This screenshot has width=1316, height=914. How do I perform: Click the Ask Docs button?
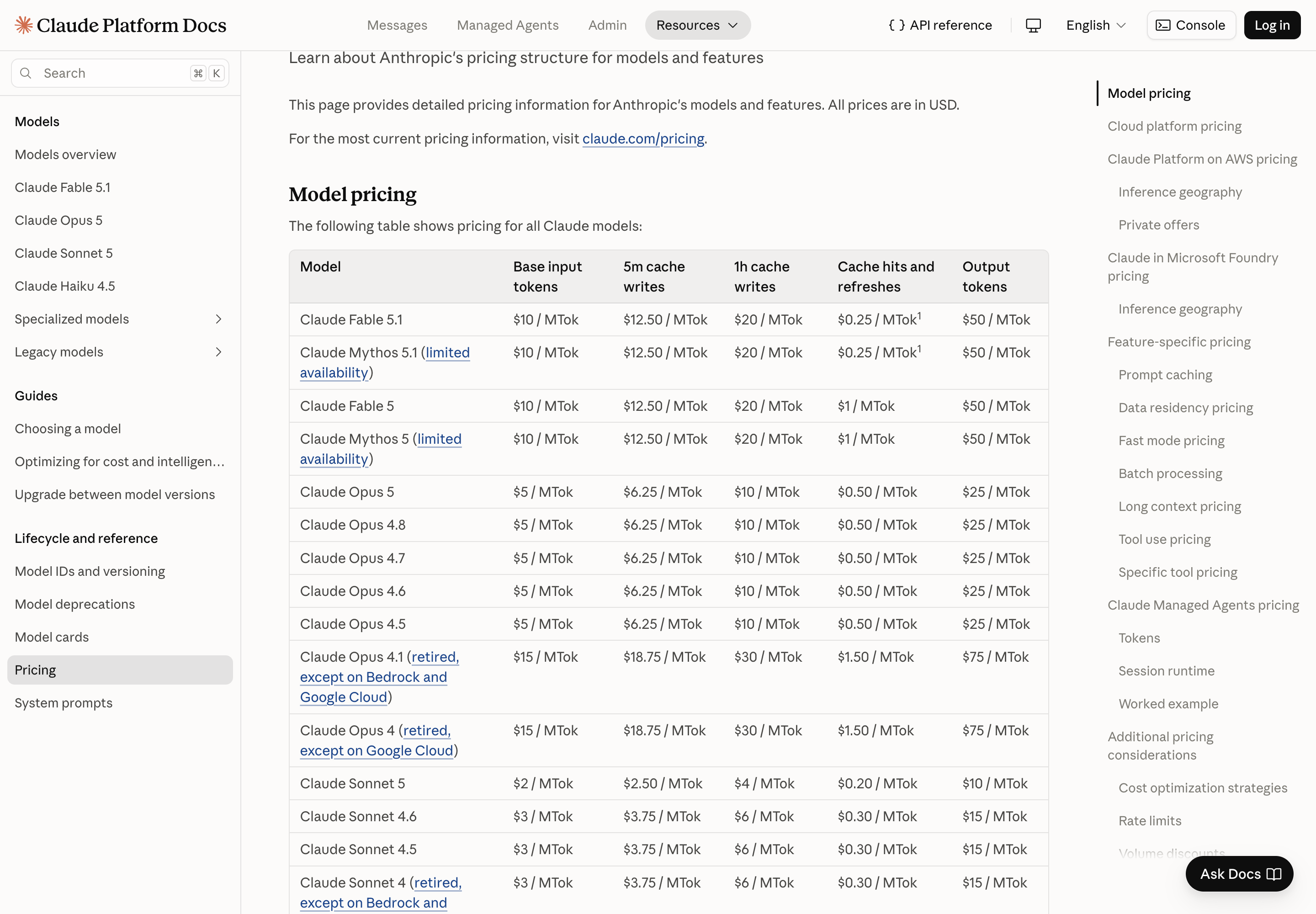pos(1239,874)
